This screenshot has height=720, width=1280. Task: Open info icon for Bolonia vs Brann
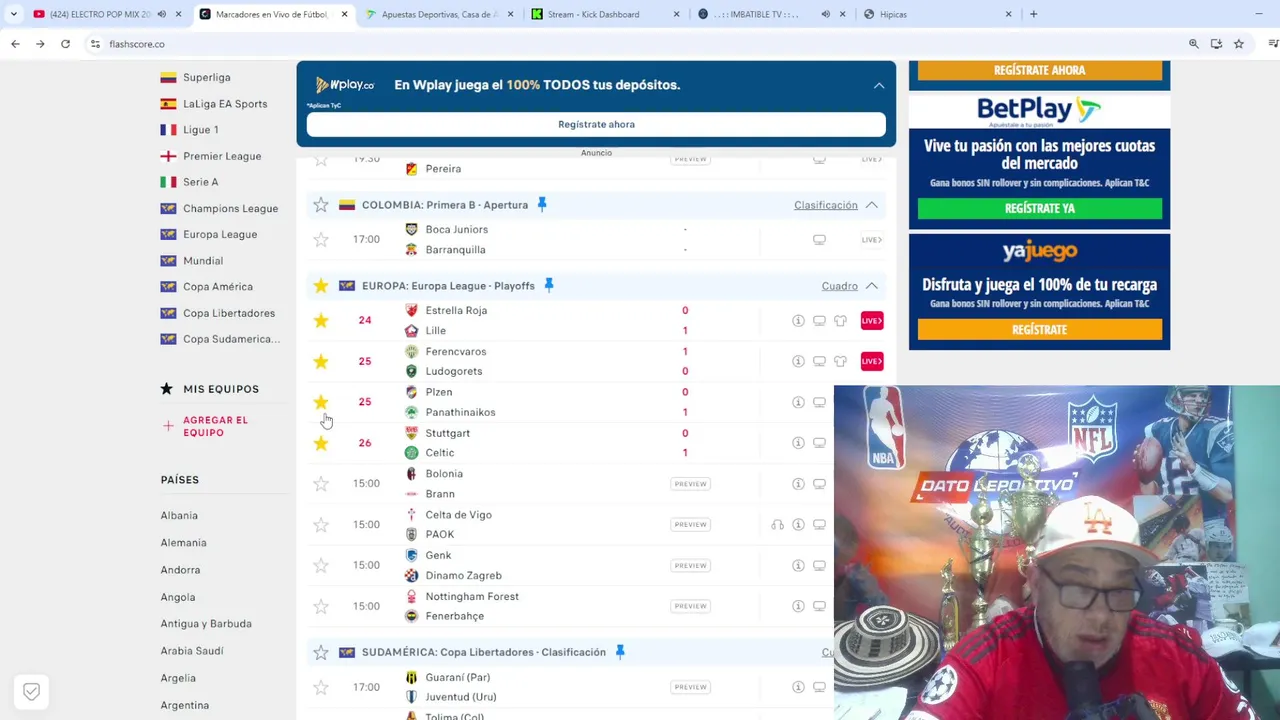[798, 484]
